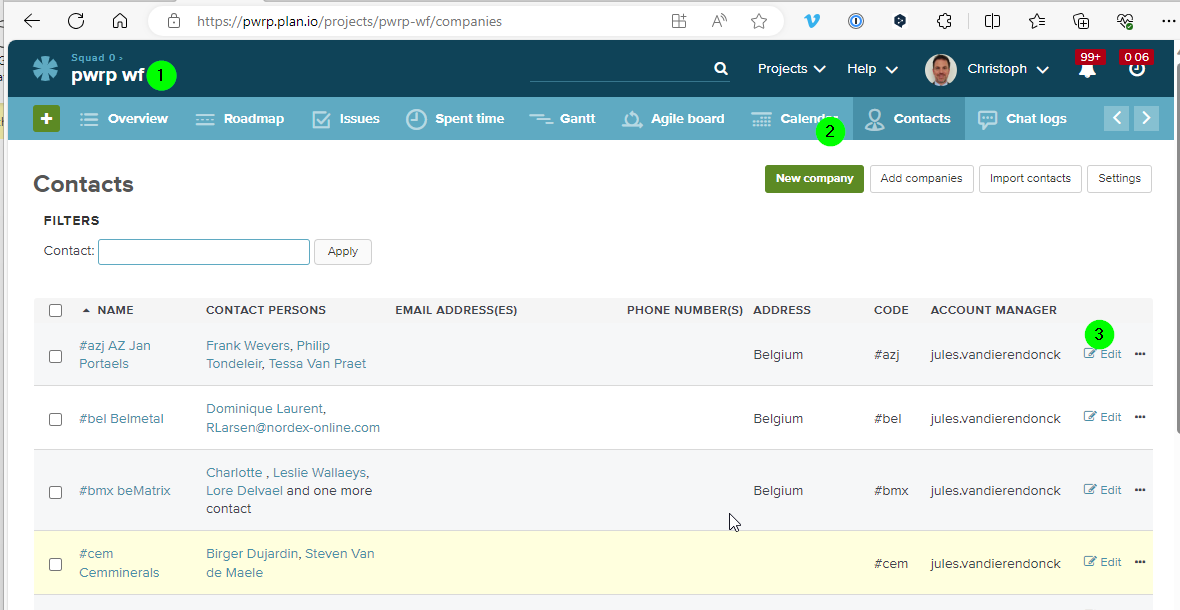This screenshot has width=1180, height=610.
Task: Open the Agile board tab
Action: pos(674,118)
